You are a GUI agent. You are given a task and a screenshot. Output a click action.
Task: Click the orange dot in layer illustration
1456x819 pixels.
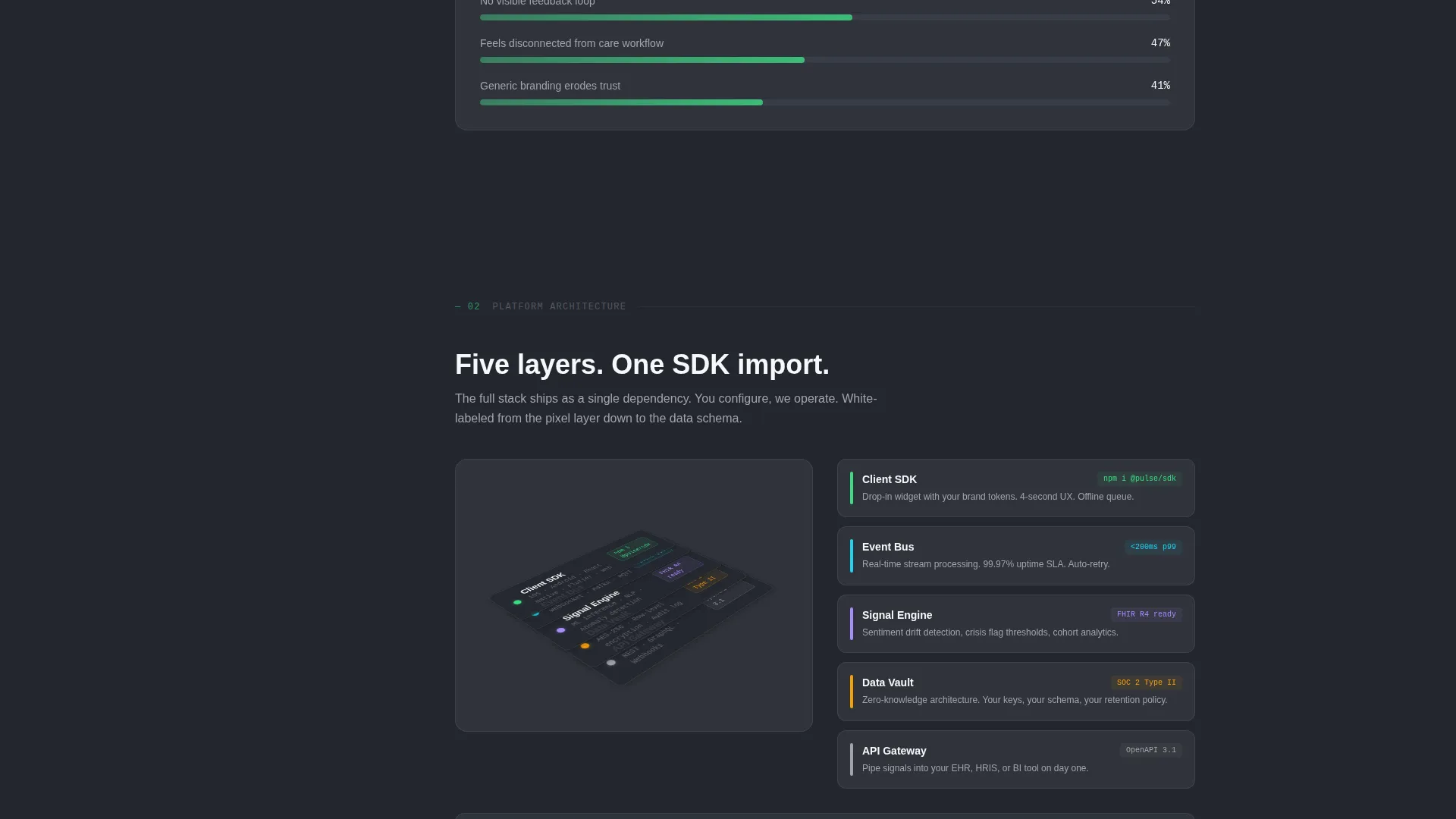coord(585,646)
